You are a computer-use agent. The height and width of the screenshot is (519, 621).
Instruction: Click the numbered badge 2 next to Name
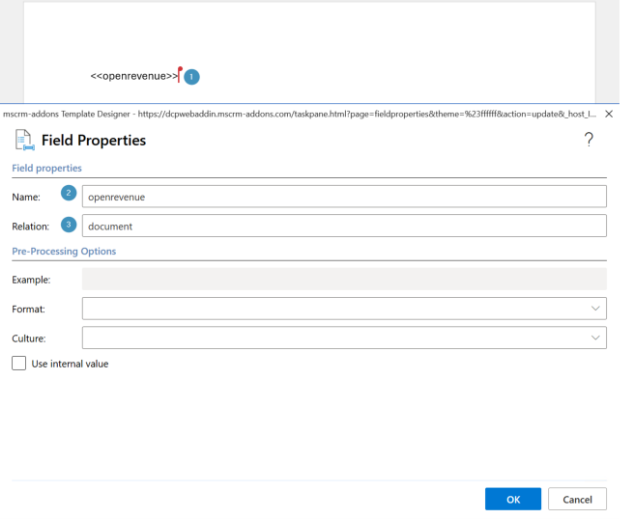coord(68,193)
